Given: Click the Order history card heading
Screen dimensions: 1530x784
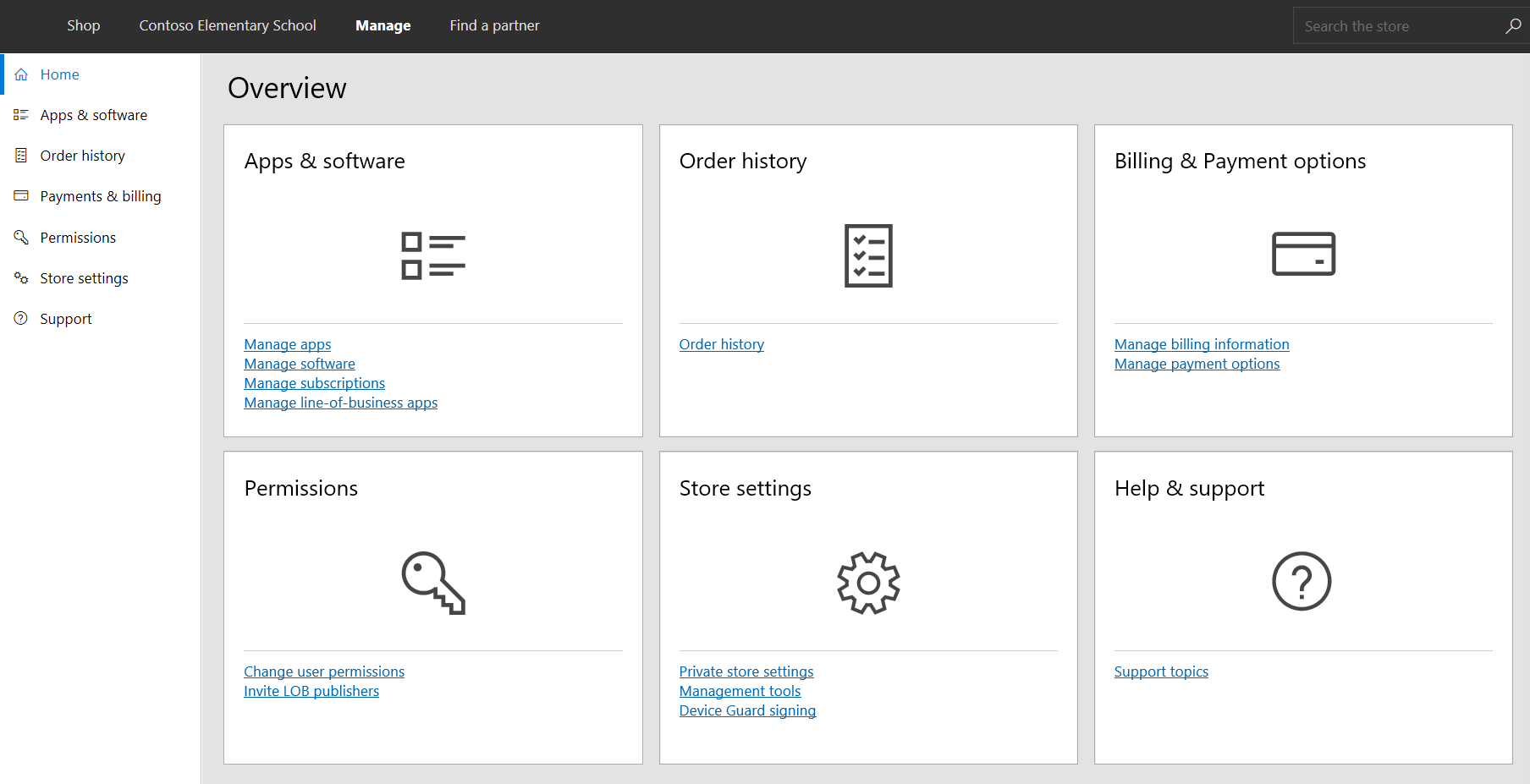Looking at the screenshot, I should coord(743,161).
